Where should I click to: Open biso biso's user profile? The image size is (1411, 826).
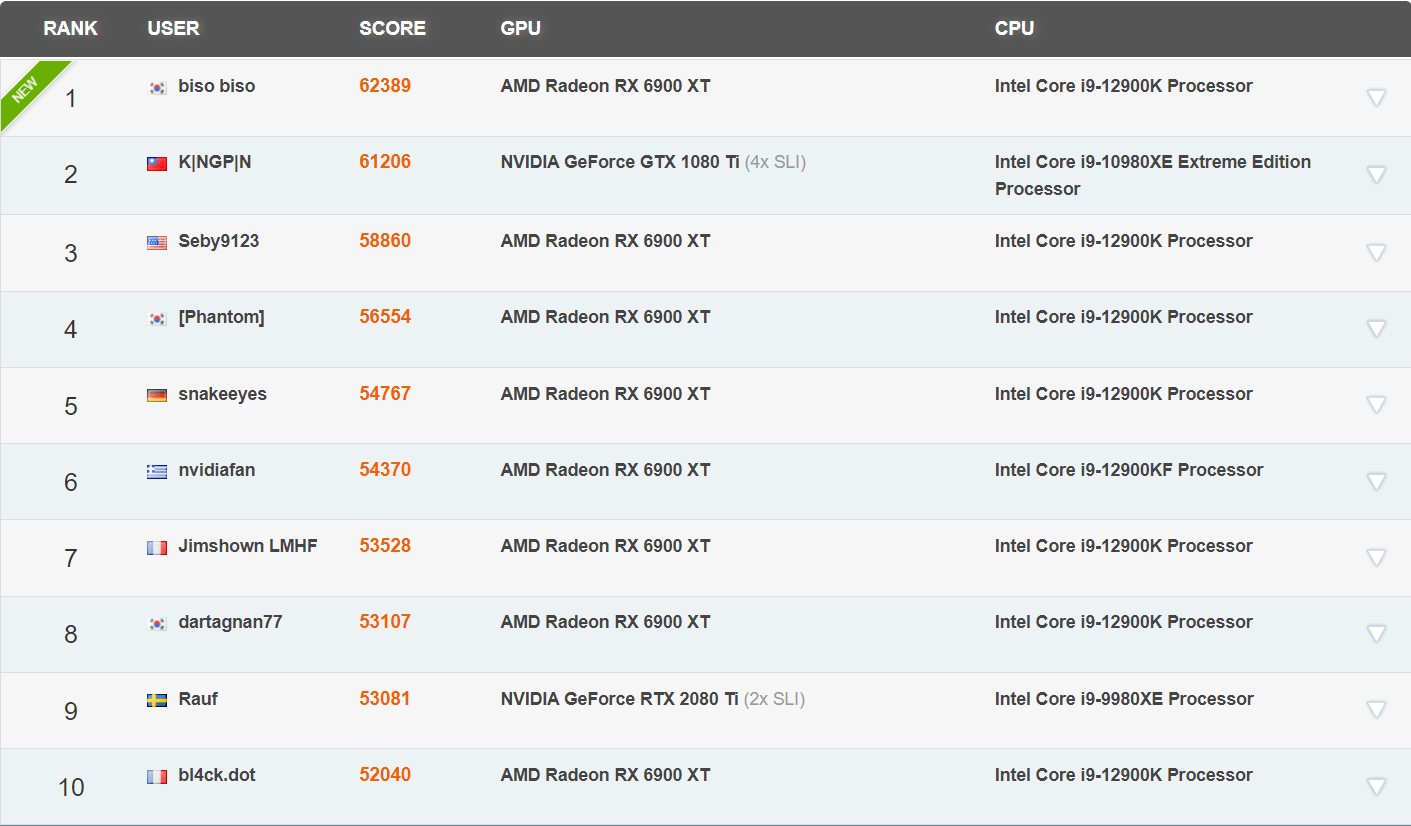pyautogui.click(x=216, y=86)
